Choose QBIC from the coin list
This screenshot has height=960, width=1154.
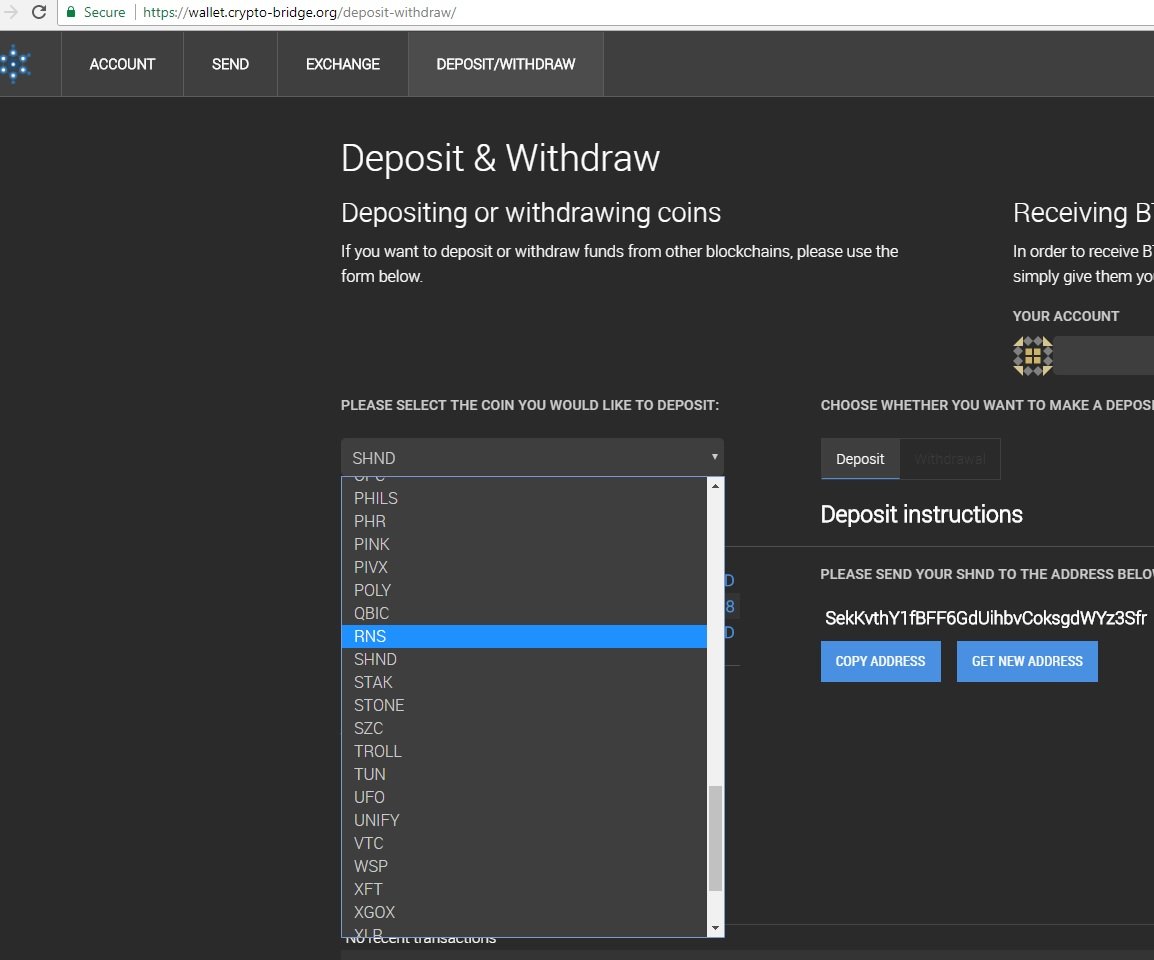[524, 613]
